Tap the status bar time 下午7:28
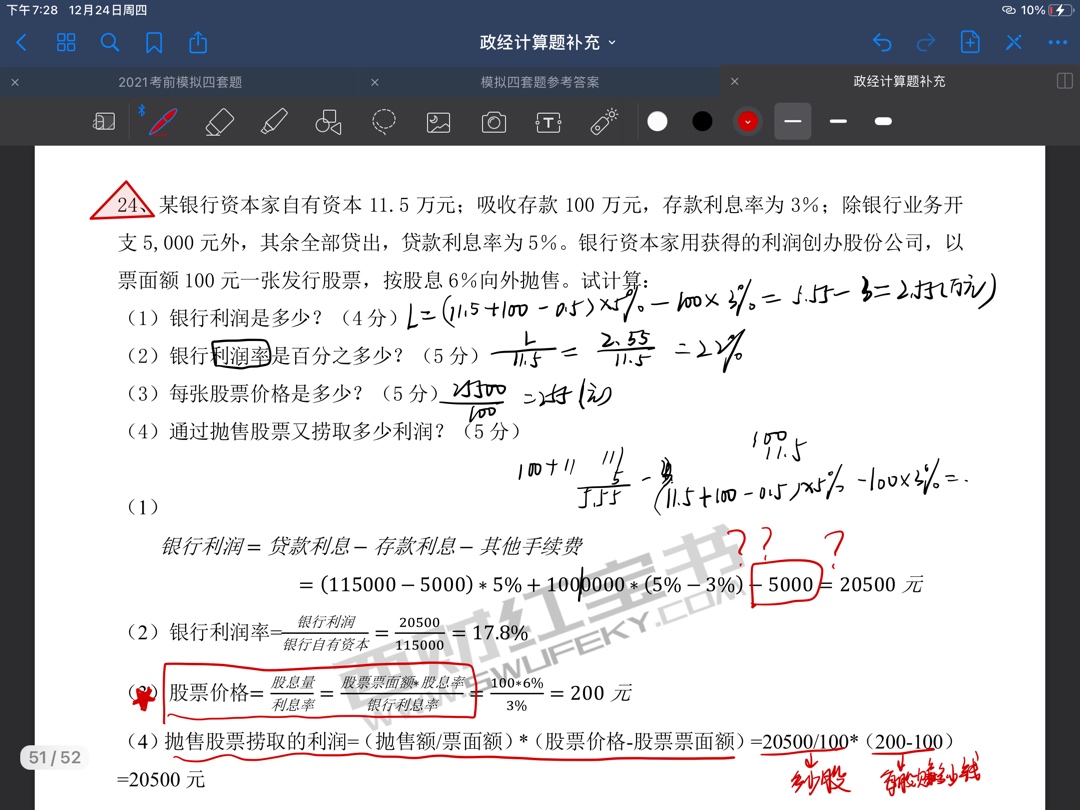 [x=32, y=10]
